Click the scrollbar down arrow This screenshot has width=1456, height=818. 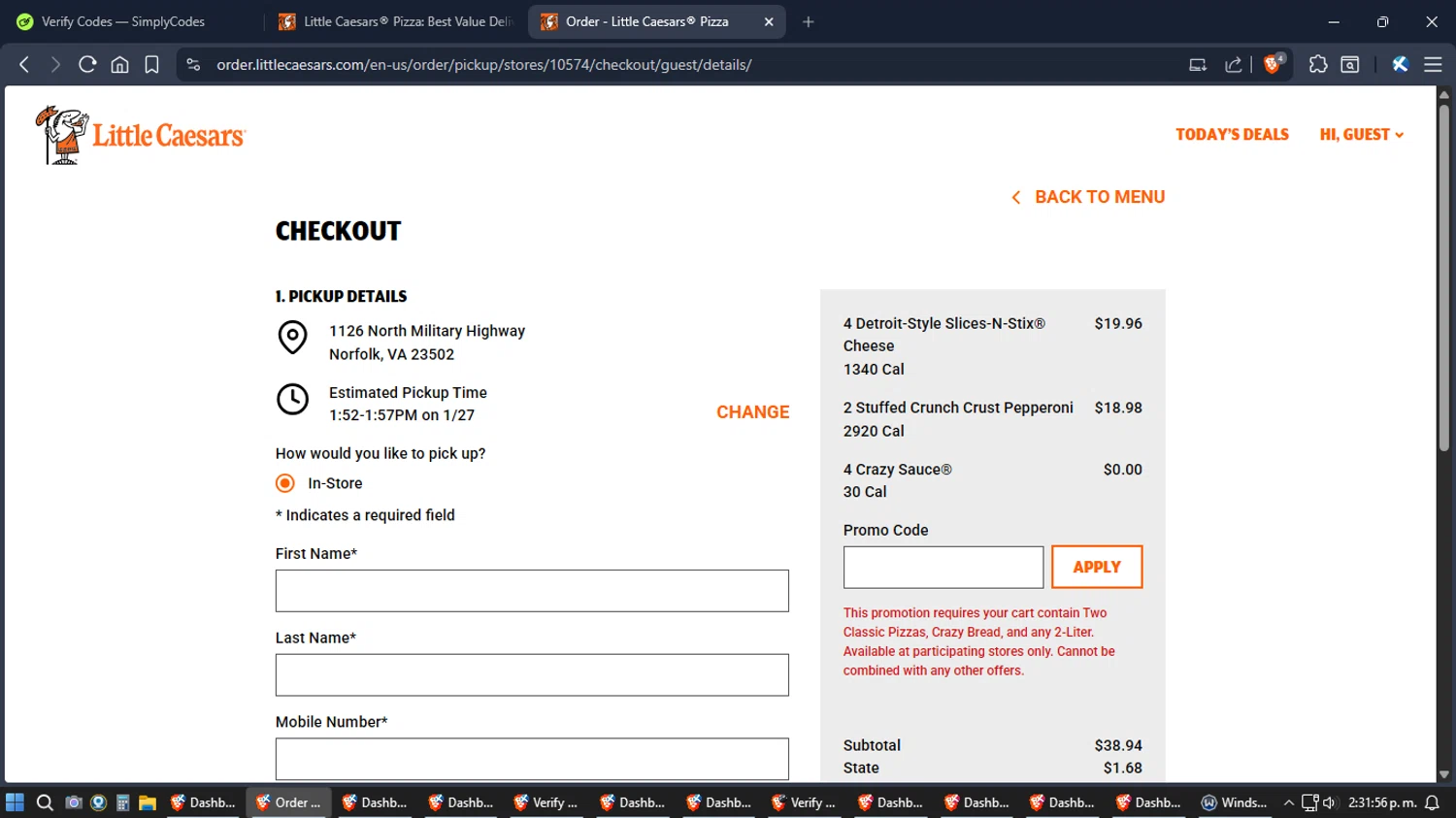[1444, 774]
